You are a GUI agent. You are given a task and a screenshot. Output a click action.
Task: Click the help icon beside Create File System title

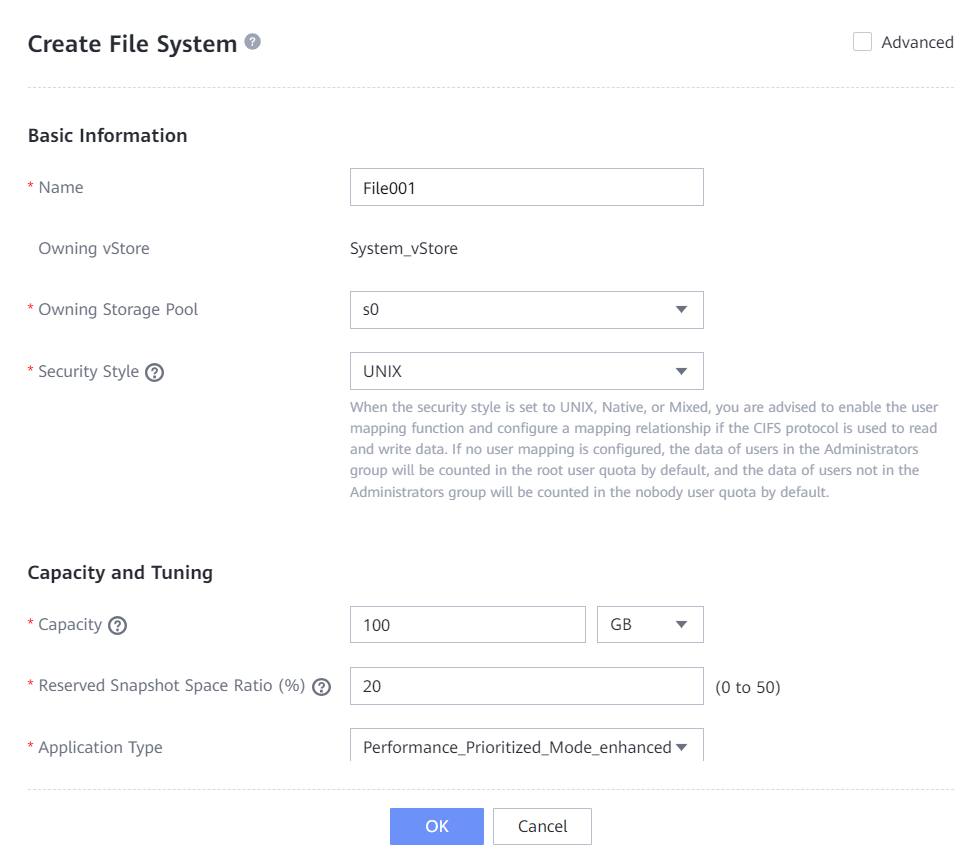[253, 42]
